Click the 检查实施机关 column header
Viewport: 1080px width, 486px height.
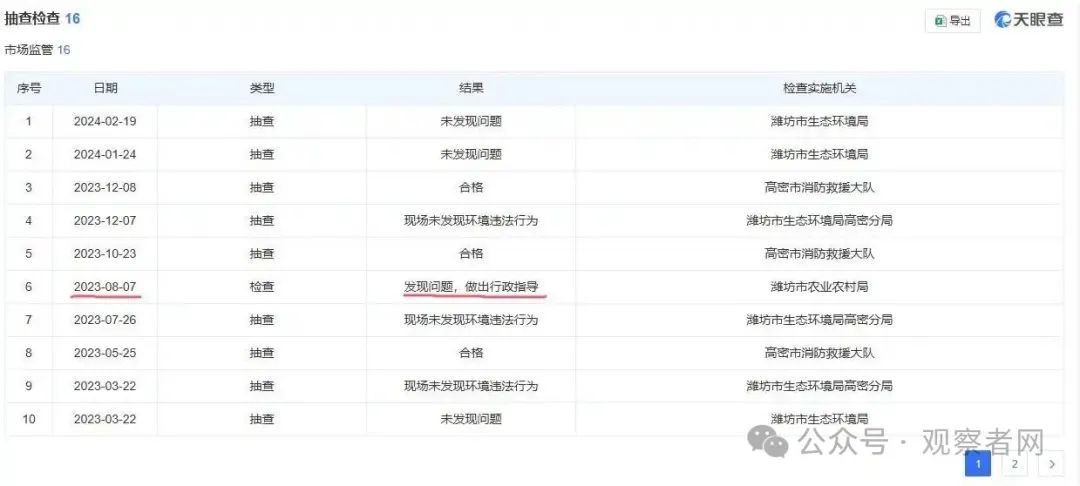(x=820, y=88)
